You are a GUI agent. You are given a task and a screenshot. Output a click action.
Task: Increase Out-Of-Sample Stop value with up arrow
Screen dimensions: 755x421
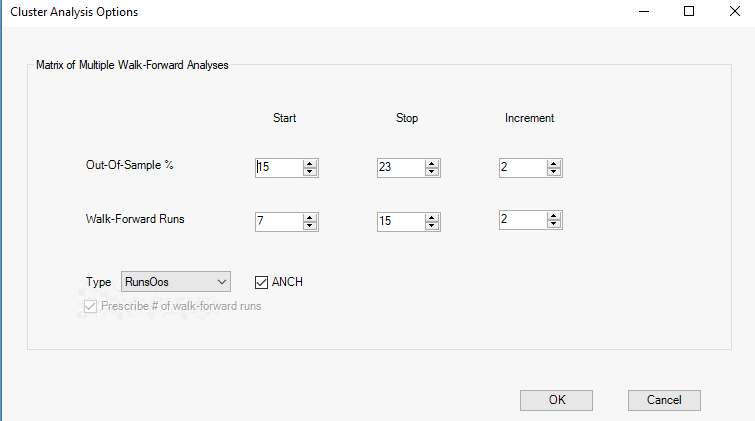pyautogui.click(x=432, y=163)
